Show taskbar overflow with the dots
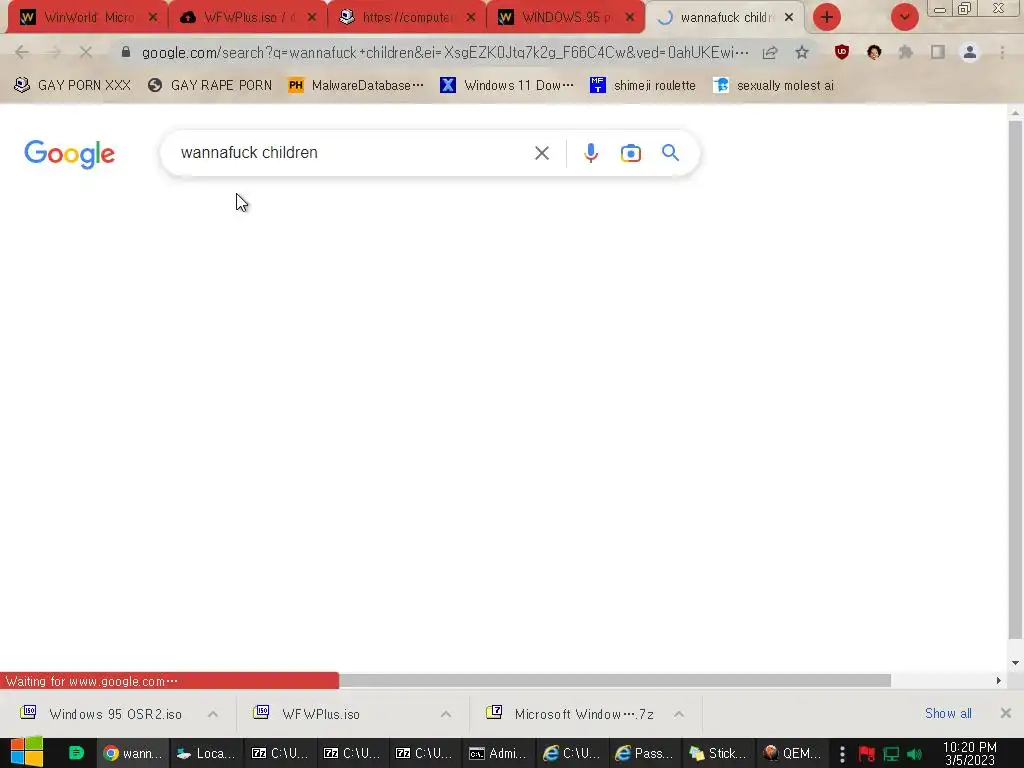This screenshot has width=1024, height=768. click(x=842, y=754)
